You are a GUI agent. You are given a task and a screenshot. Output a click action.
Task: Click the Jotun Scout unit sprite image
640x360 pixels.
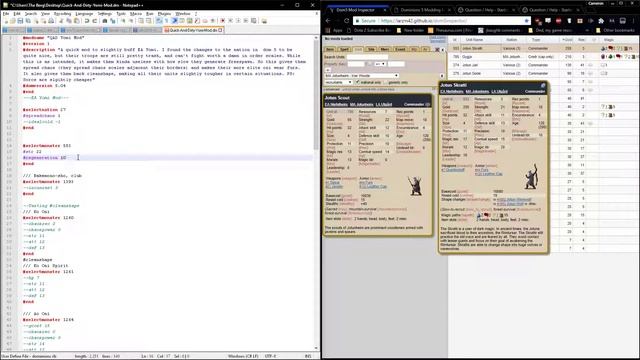pyautogui.click(x=415, y=186)
